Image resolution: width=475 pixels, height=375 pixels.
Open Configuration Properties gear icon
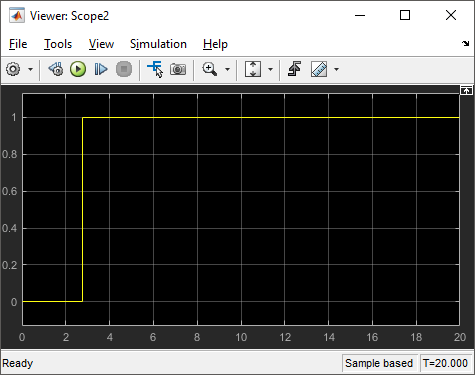pos(13,69)
